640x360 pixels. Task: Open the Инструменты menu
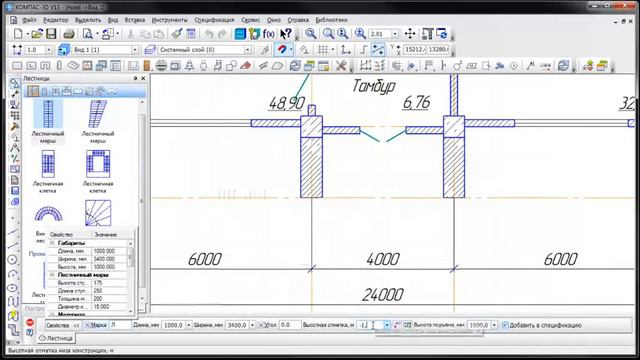coord(169,20)
